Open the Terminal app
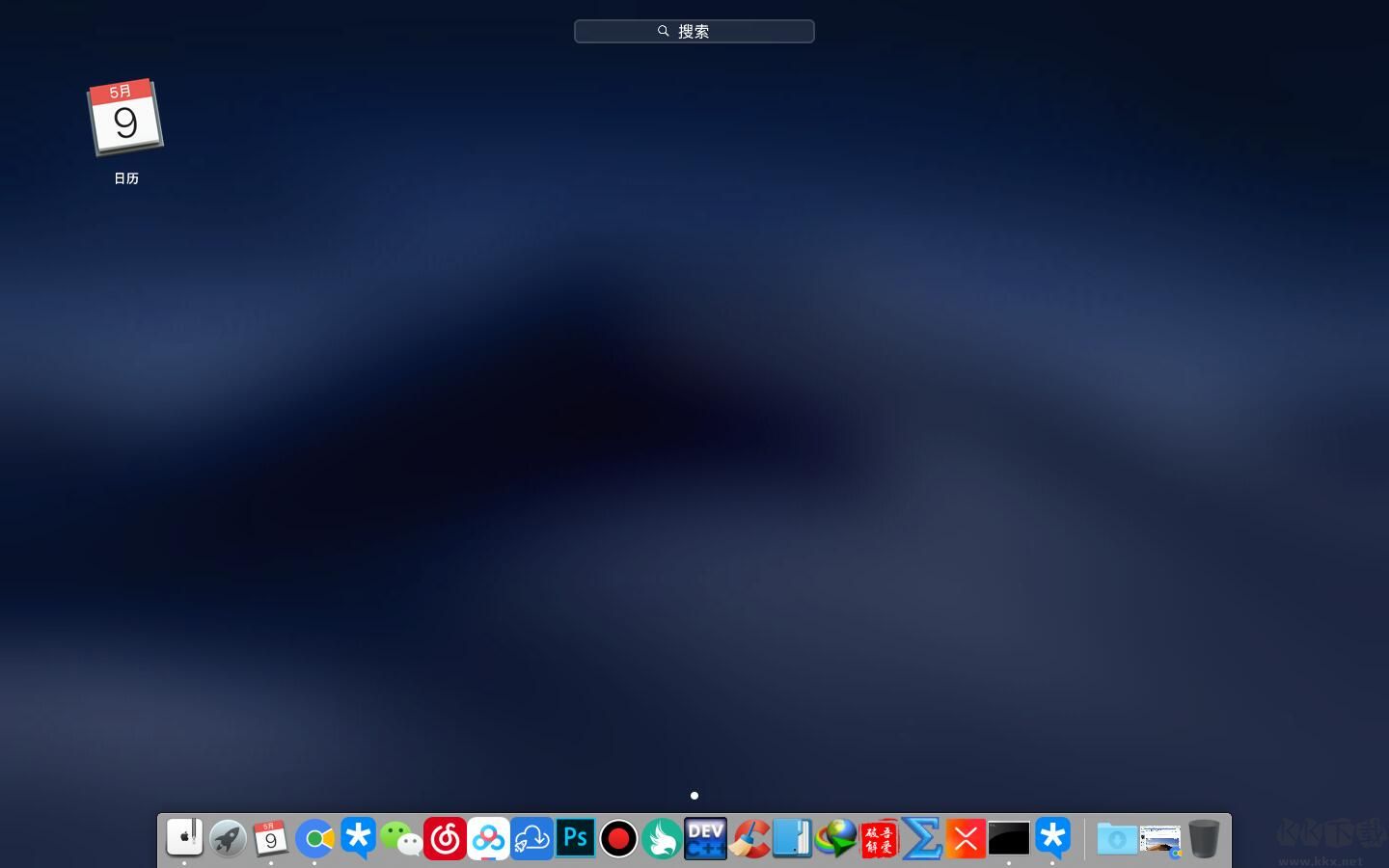The image size is (1389, 868). pos(1009,839)
